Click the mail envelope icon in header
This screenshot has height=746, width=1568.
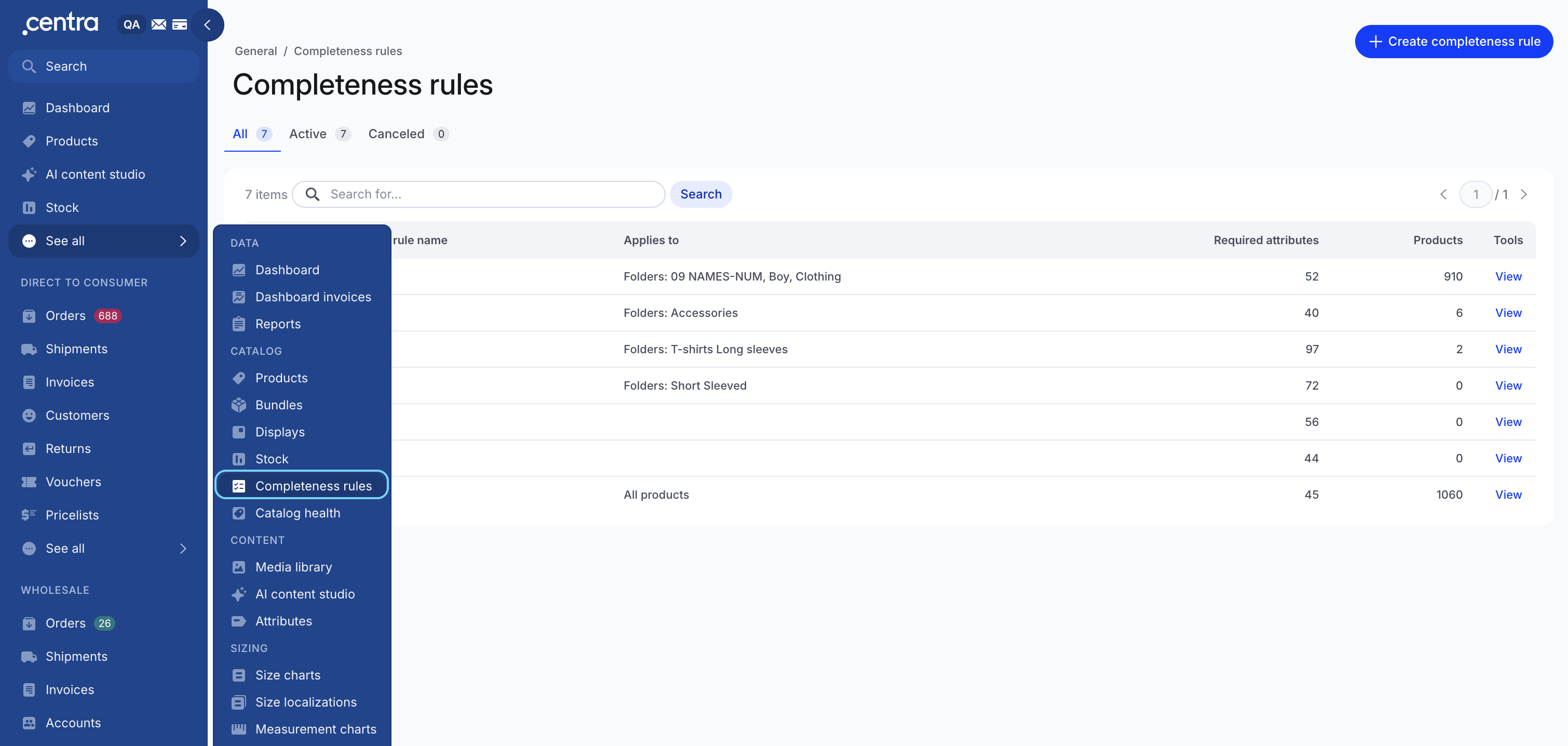click(x=159, y=24)
